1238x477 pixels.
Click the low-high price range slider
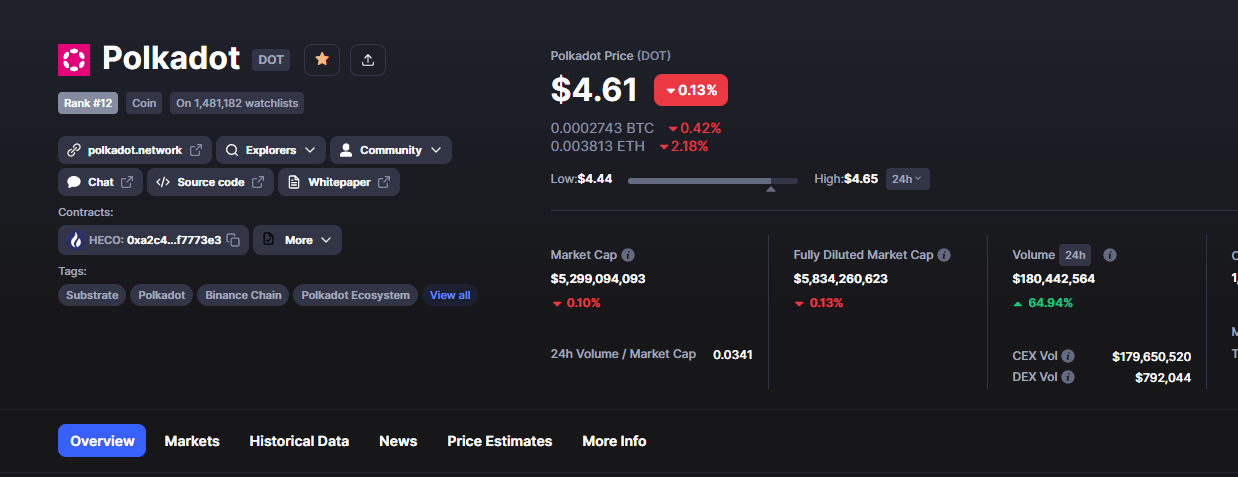point(713,181)
